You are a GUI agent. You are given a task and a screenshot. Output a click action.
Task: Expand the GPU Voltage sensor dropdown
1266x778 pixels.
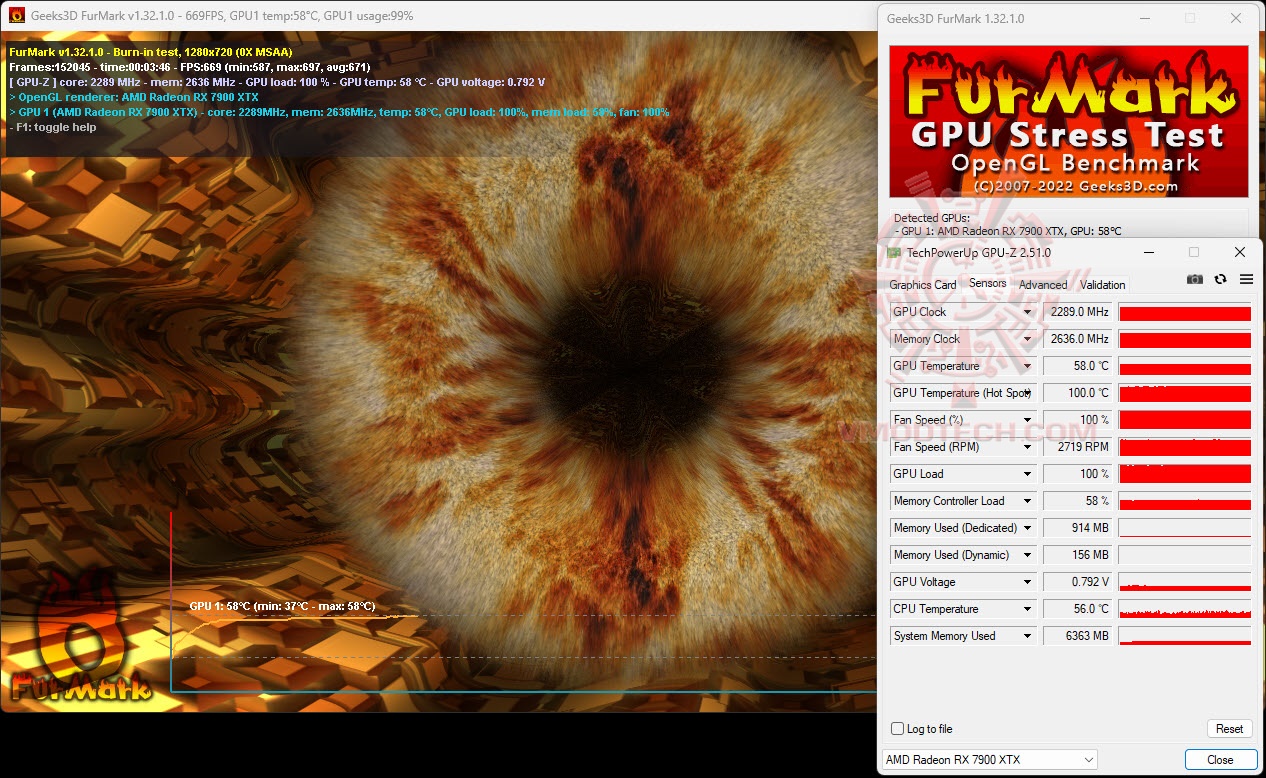[1027, 582]
